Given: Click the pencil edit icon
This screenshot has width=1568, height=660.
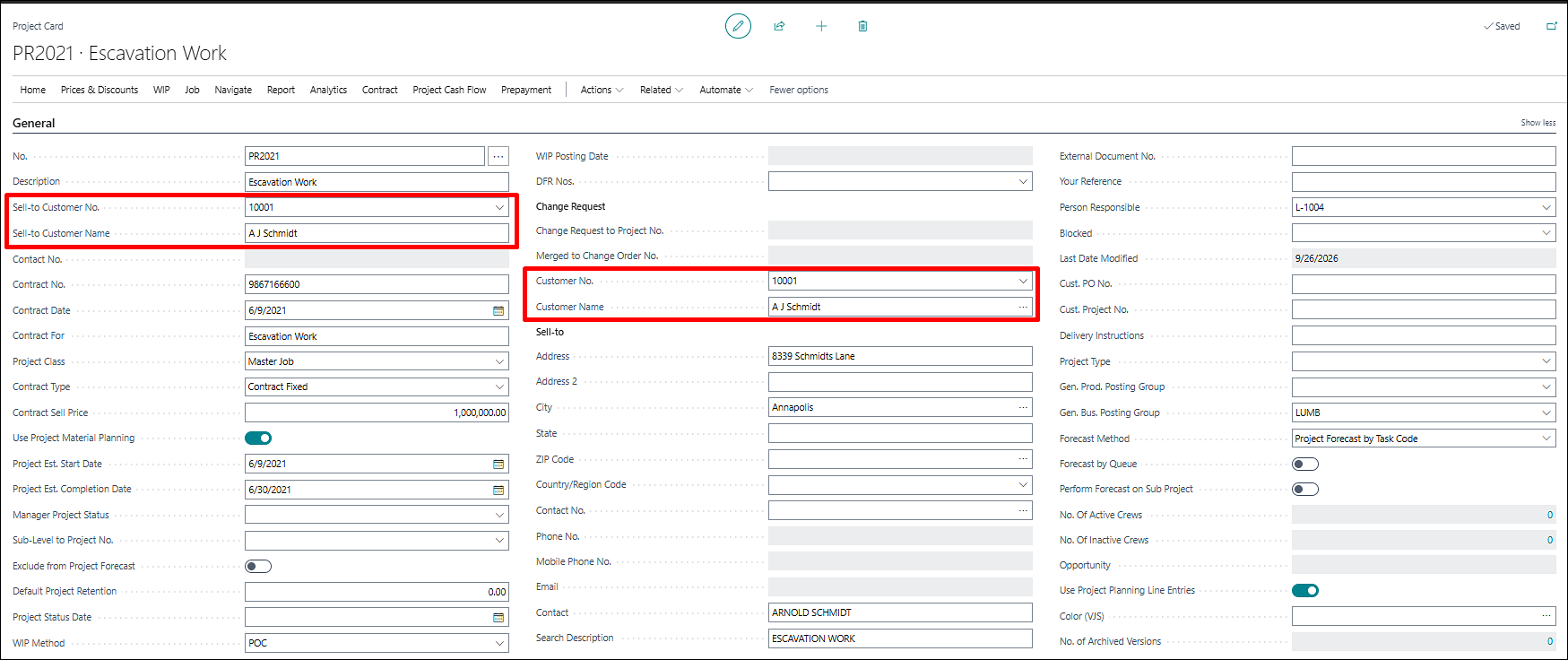Looking at the screenshot, I should [x=738, y=26].
